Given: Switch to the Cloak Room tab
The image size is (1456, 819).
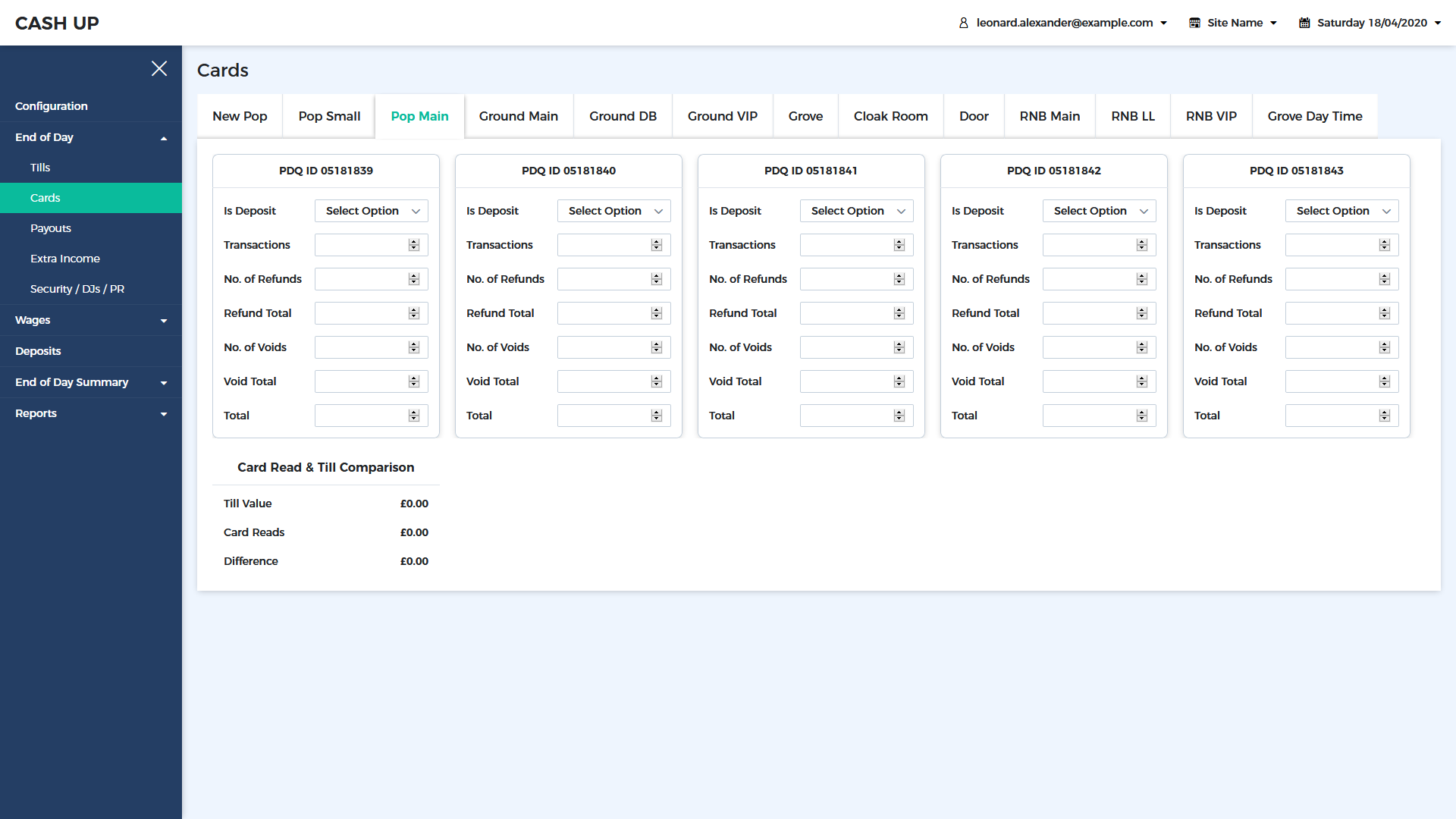Looking at the screenshot, I should coord(890,116).
